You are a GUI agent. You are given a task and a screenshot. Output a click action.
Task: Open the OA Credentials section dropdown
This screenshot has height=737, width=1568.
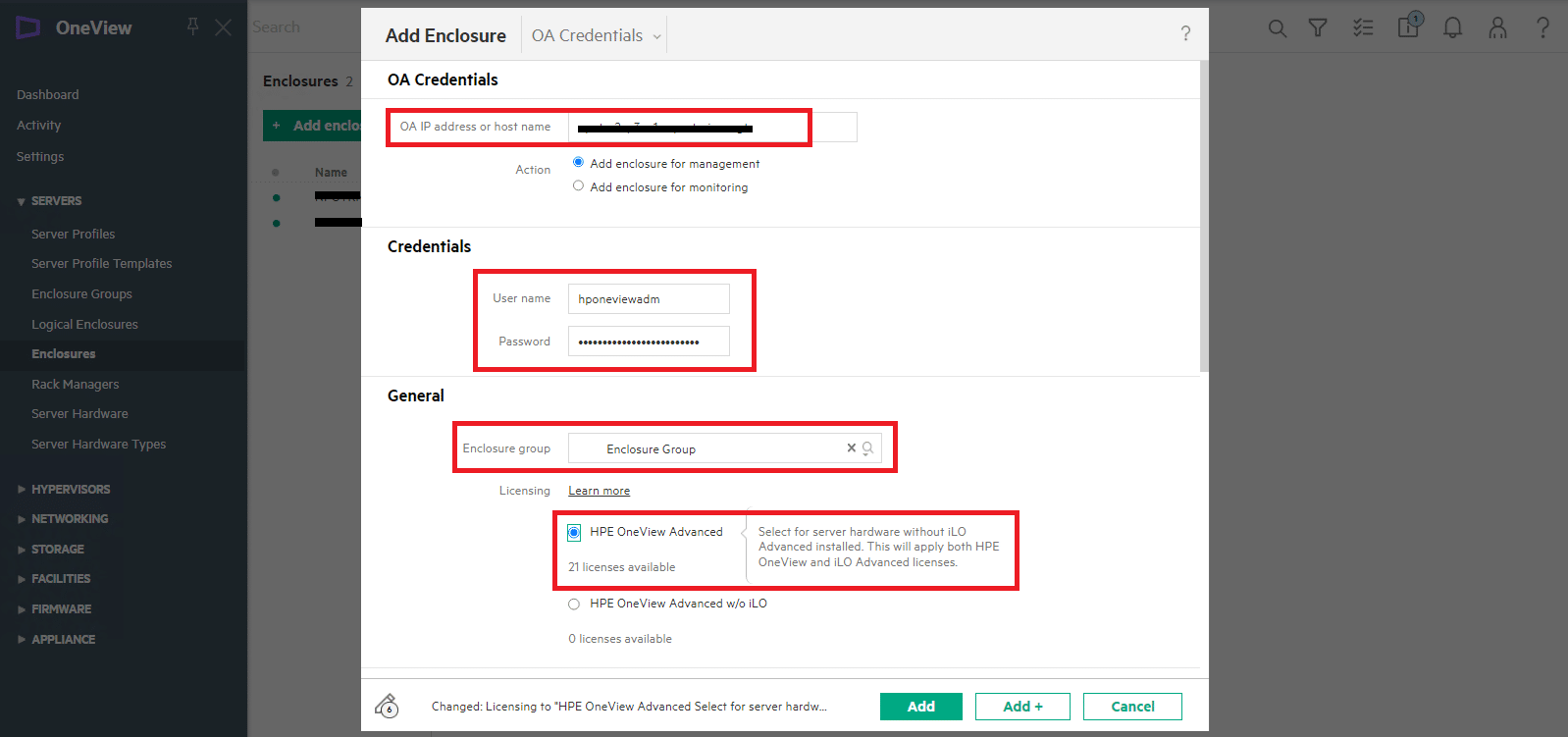[596, 35]
